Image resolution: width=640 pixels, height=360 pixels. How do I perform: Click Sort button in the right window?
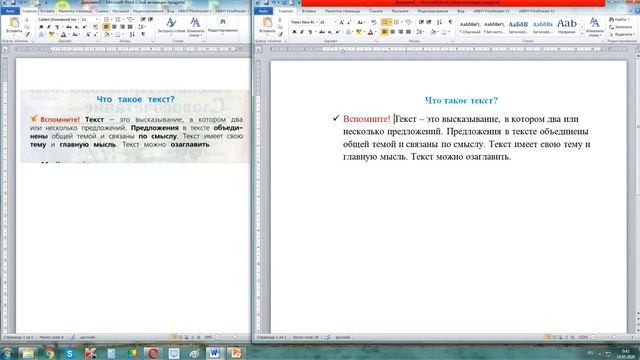click(x=439, y=22)
